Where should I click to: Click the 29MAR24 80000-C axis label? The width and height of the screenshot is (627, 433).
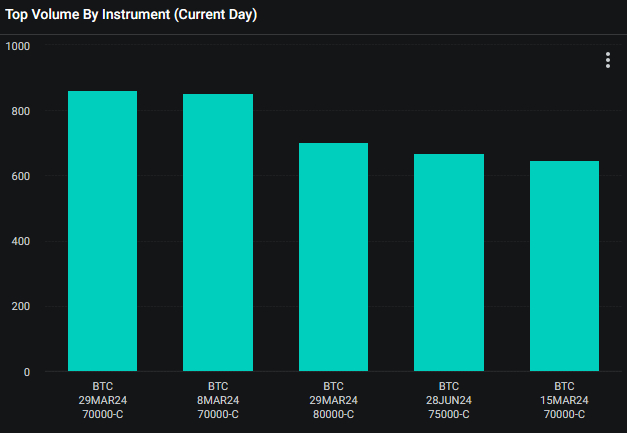(x=333, y=400)
